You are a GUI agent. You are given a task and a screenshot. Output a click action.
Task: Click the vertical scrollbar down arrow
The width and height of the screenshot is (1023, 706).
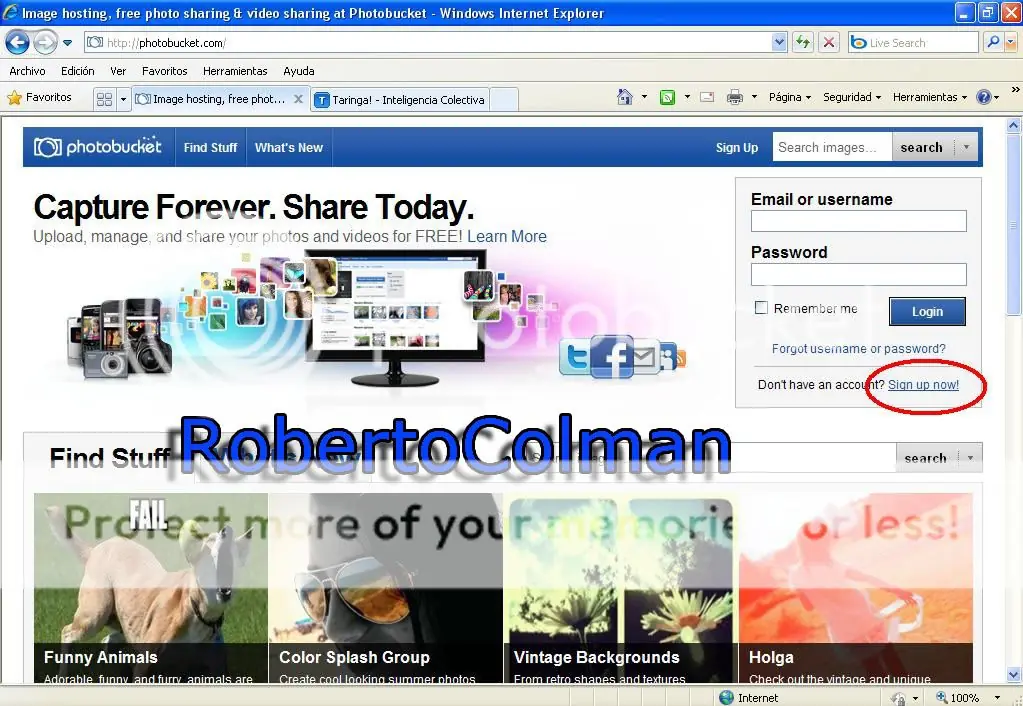[1013, 675]
